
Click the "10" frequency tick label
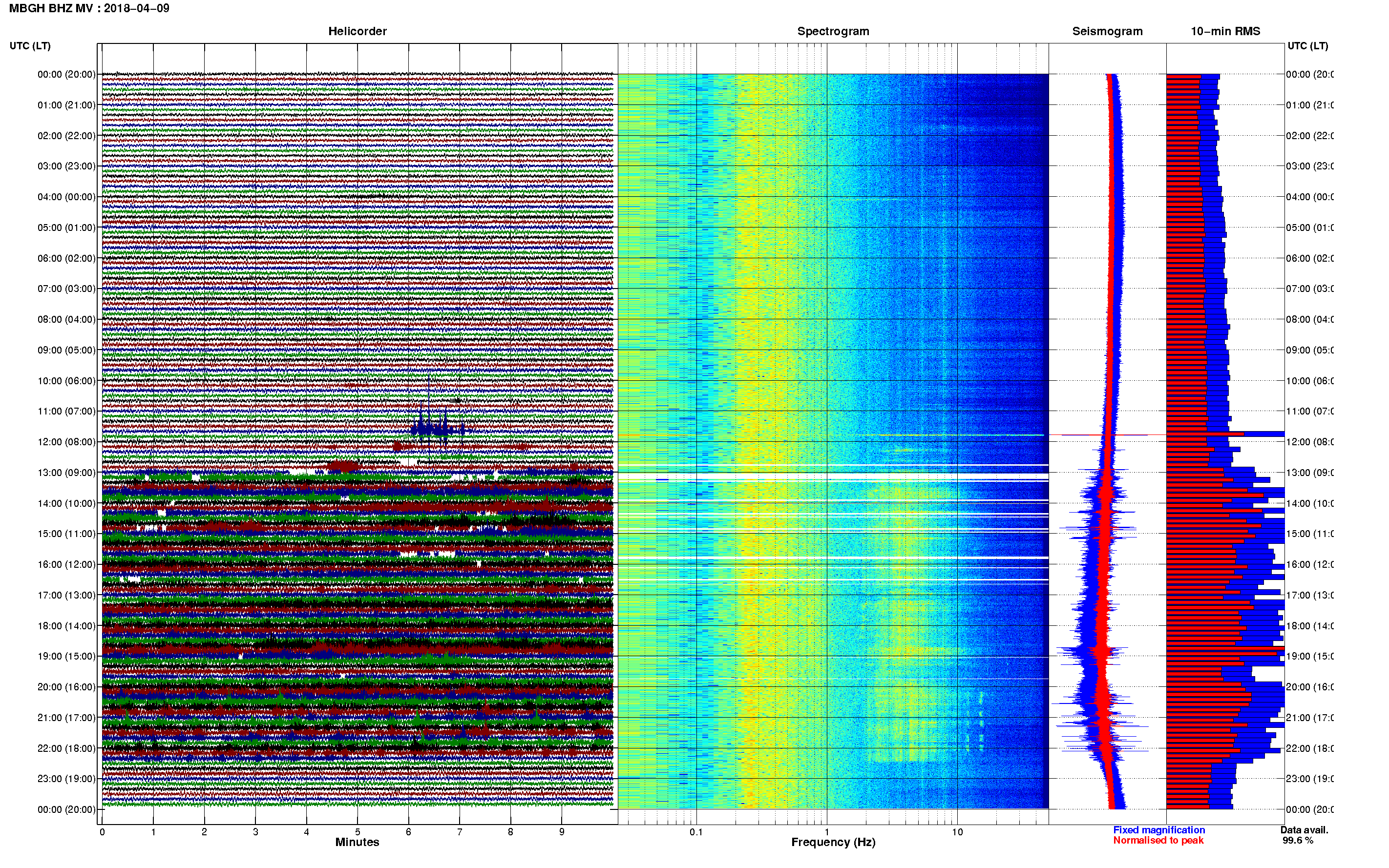(x=957, y=832)
